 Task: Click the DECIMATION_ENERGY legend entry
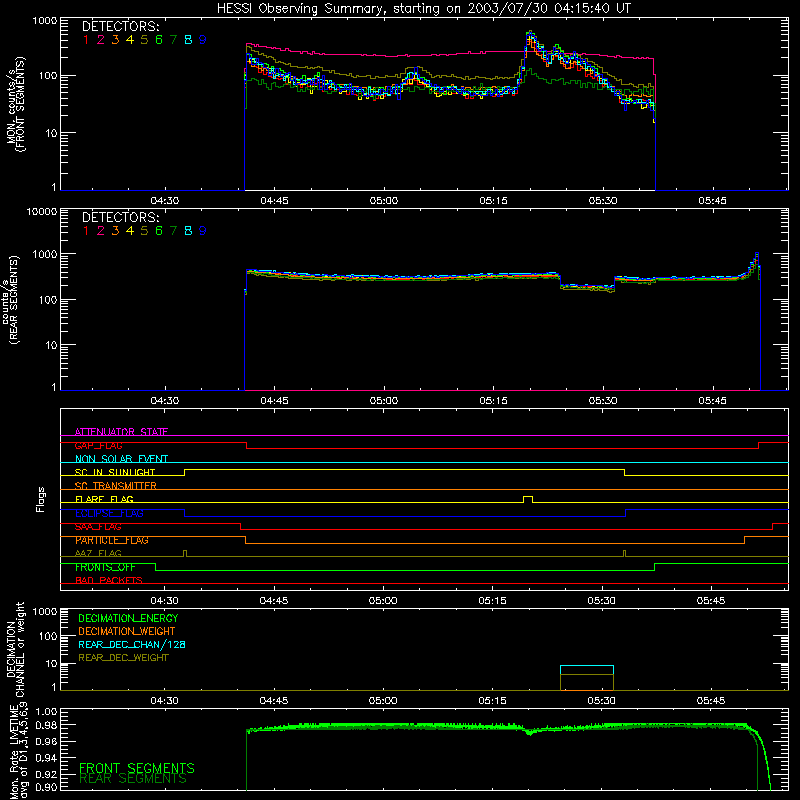[x=128, y=618]
